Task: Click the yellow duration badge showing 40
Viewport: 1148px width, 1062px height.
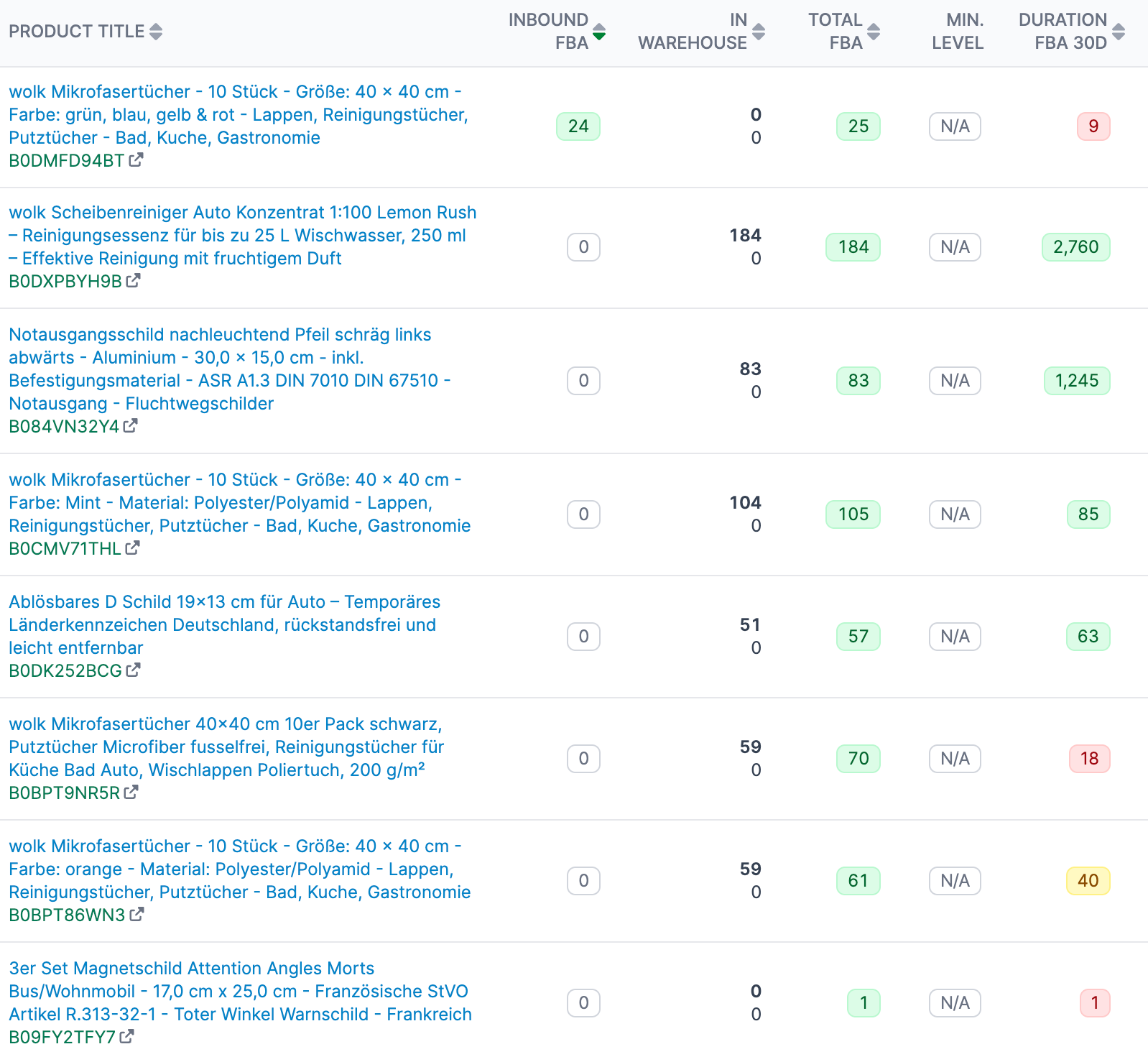Action: (1088, 881)
